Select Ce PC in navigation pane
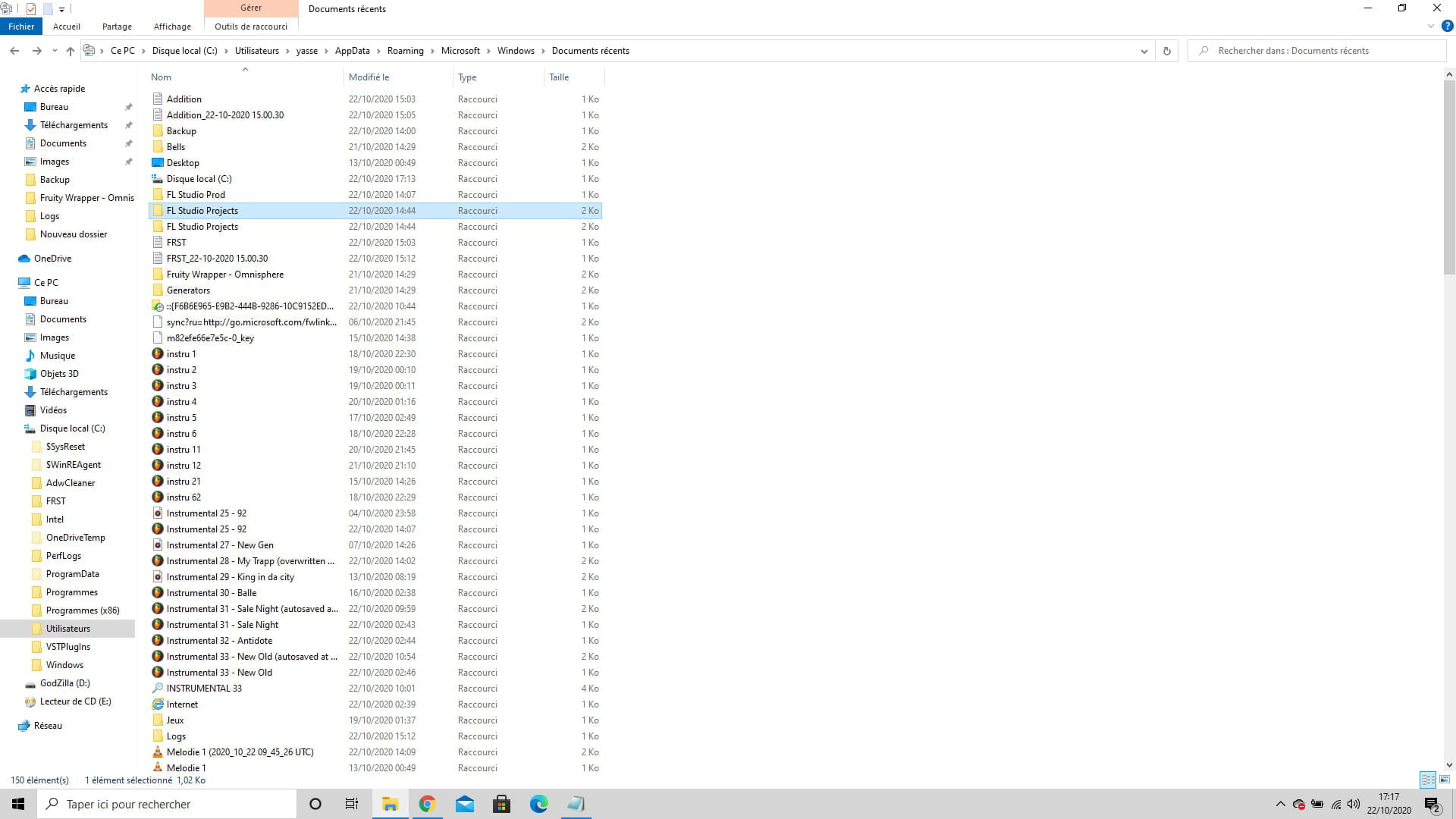 tap(45, 283)
